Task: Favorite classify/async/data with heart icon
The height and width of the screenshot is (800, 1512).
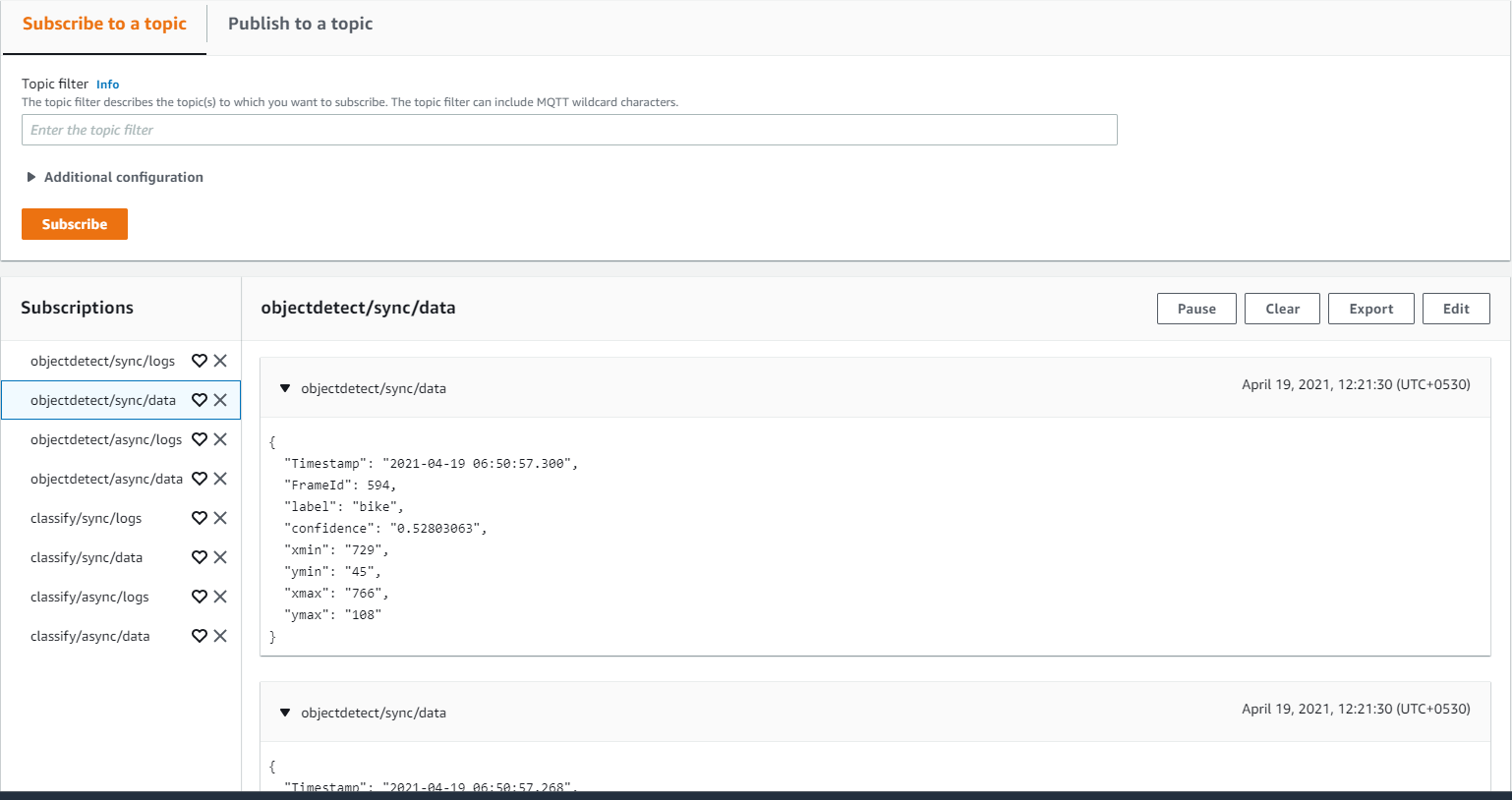Action: click(199, 636)
